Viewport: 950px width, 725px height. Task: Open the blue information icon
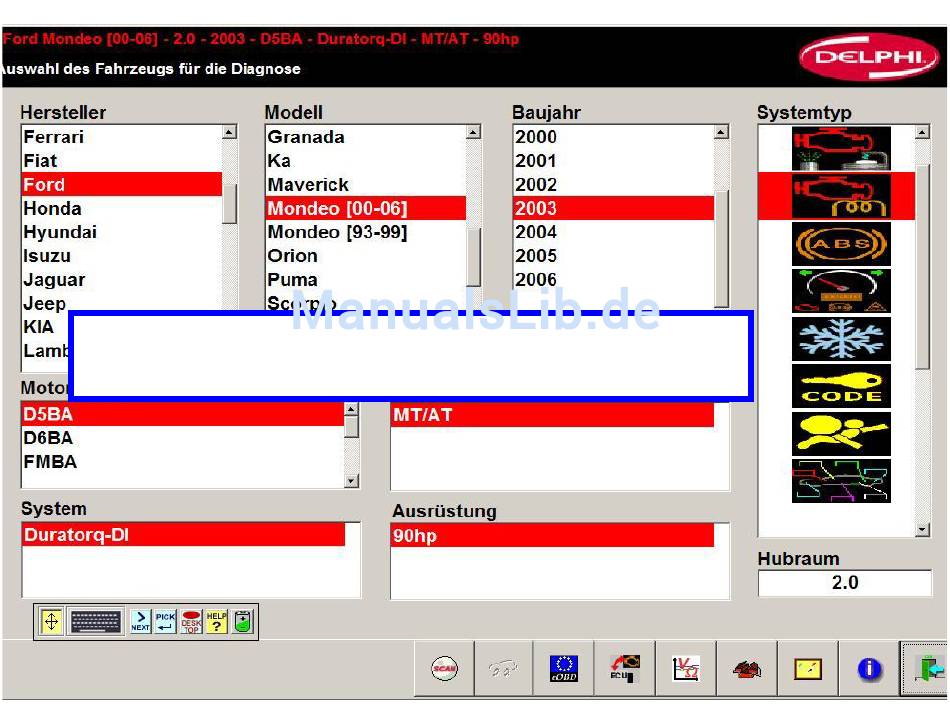pos(869,669)
